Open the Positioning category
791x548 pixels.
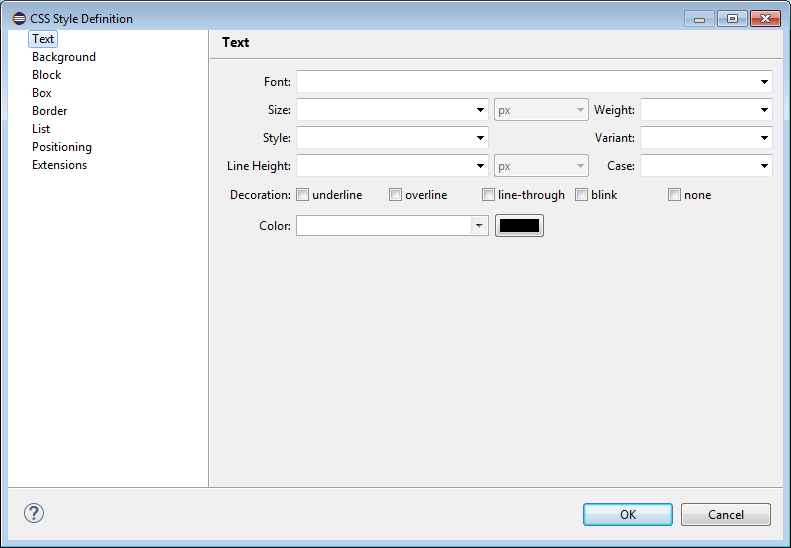[62, 147]
